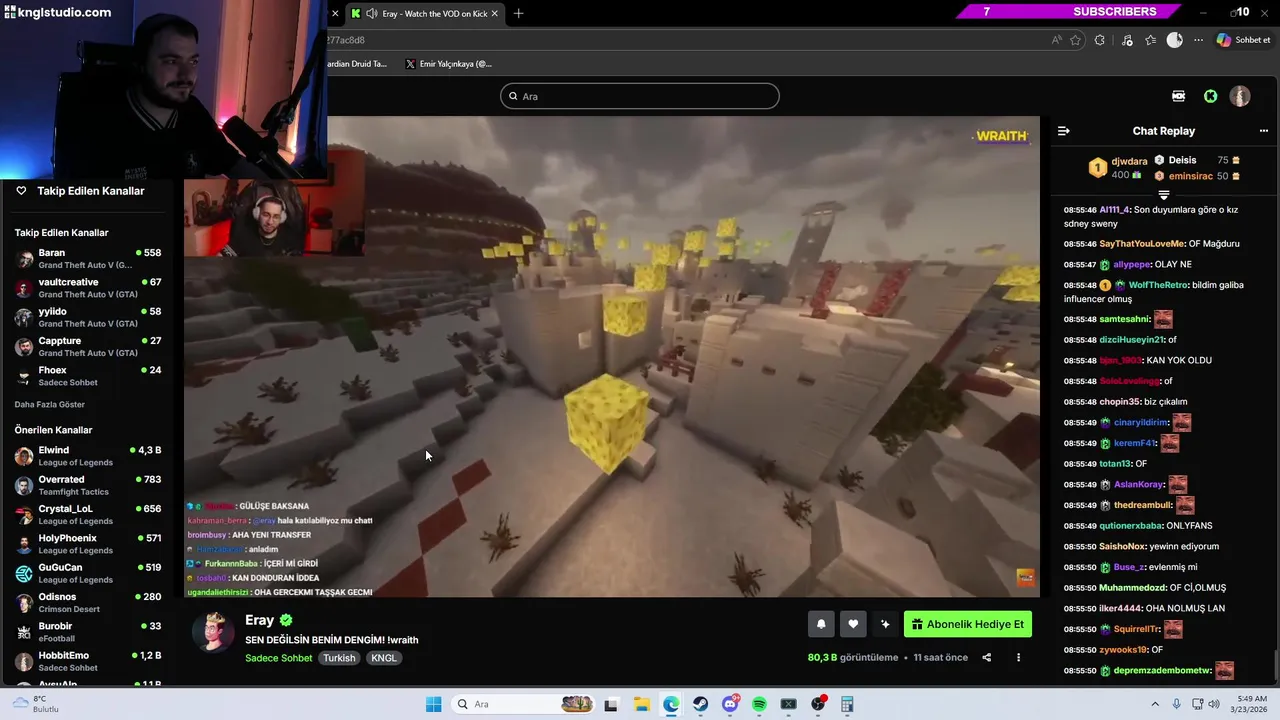Open the 'Emir Yalçınkaya' X bookmark
1280x720 pixels.
[449, 64]
